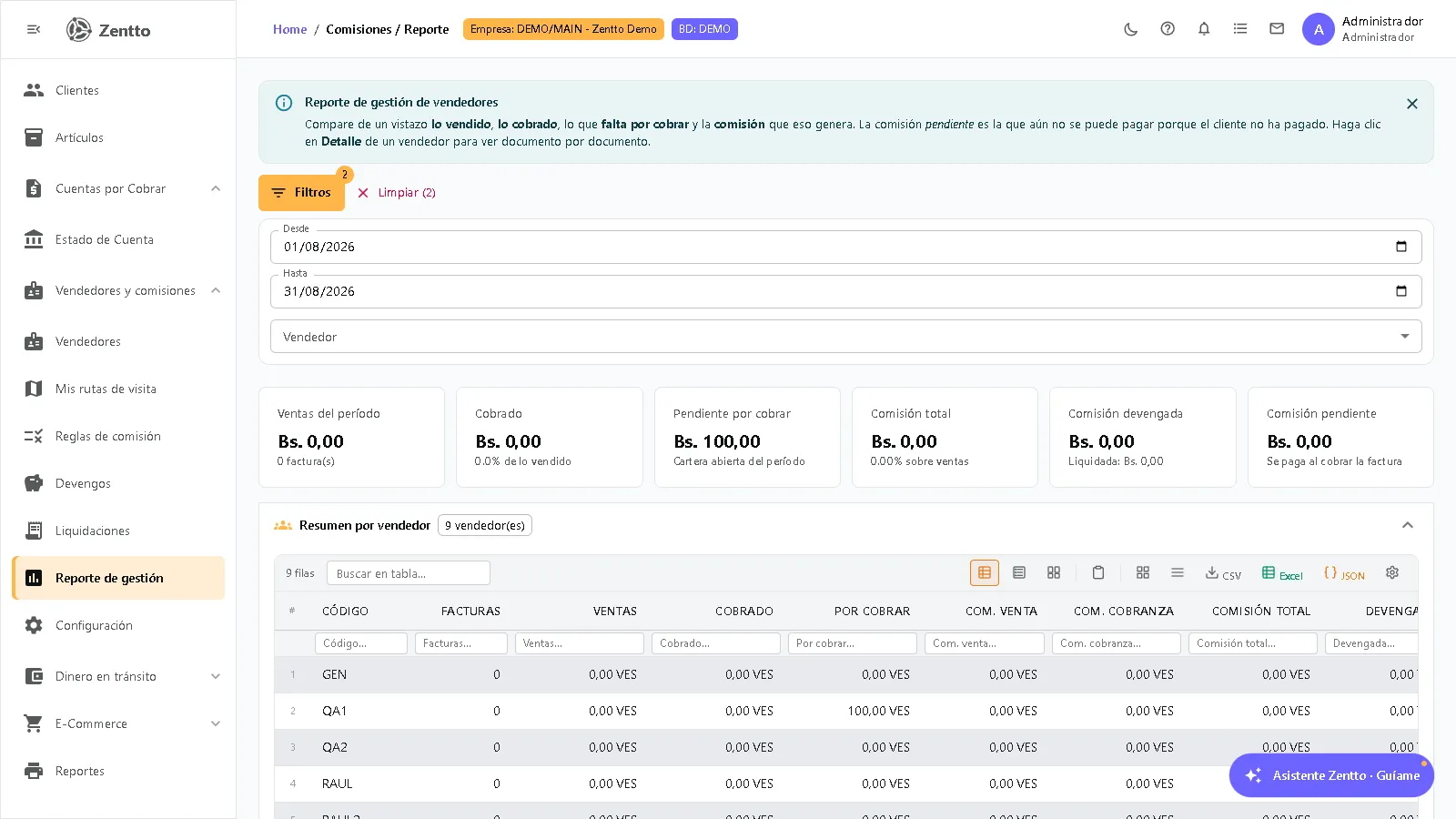Open Clientes in sidebar

[118, 90]
